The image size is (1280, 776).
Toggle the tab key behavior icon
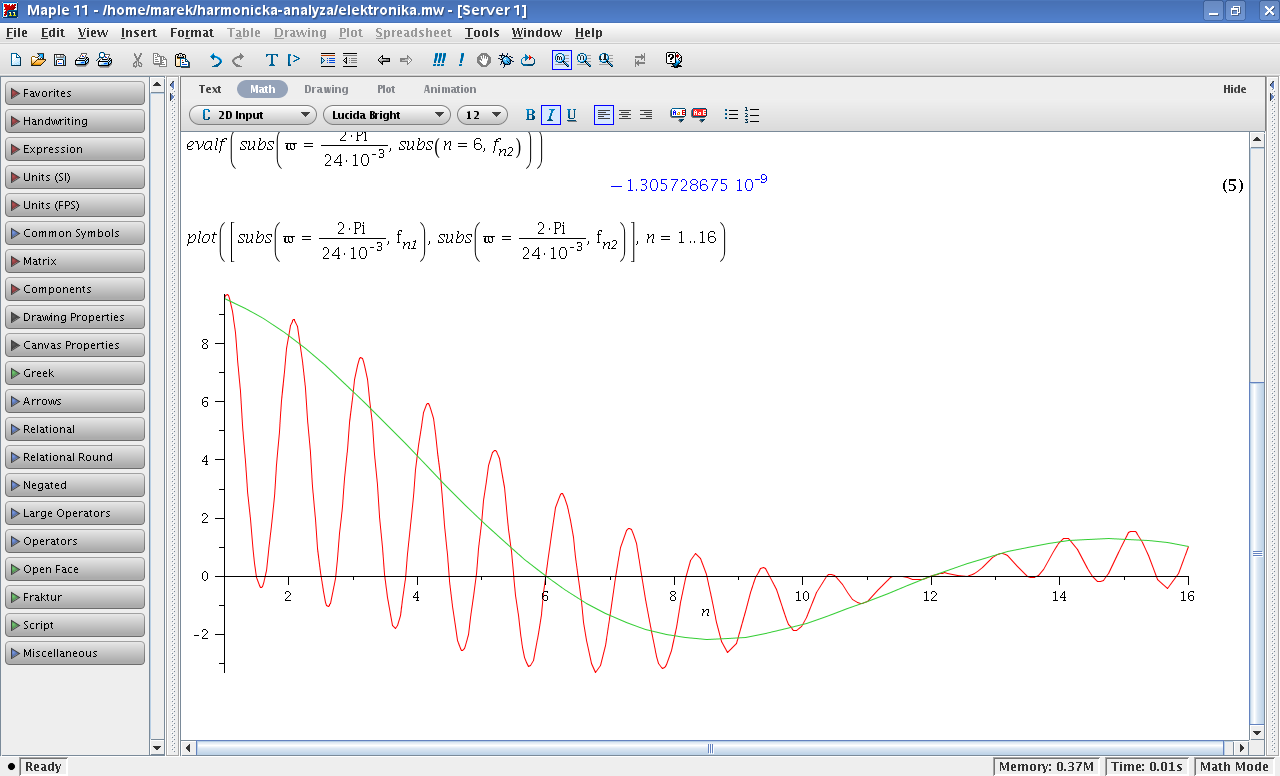(x=640, y=60)
